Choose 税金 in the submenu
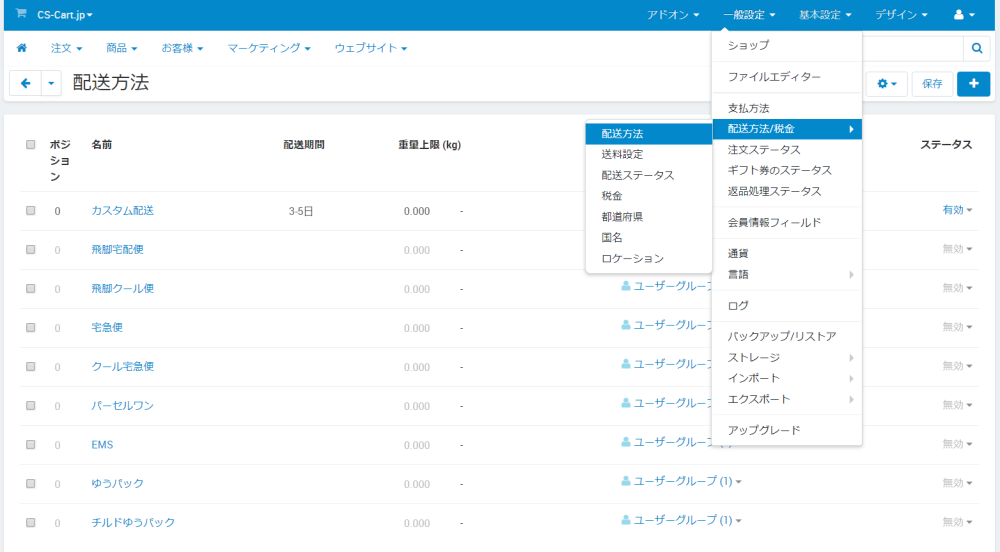 649,196
